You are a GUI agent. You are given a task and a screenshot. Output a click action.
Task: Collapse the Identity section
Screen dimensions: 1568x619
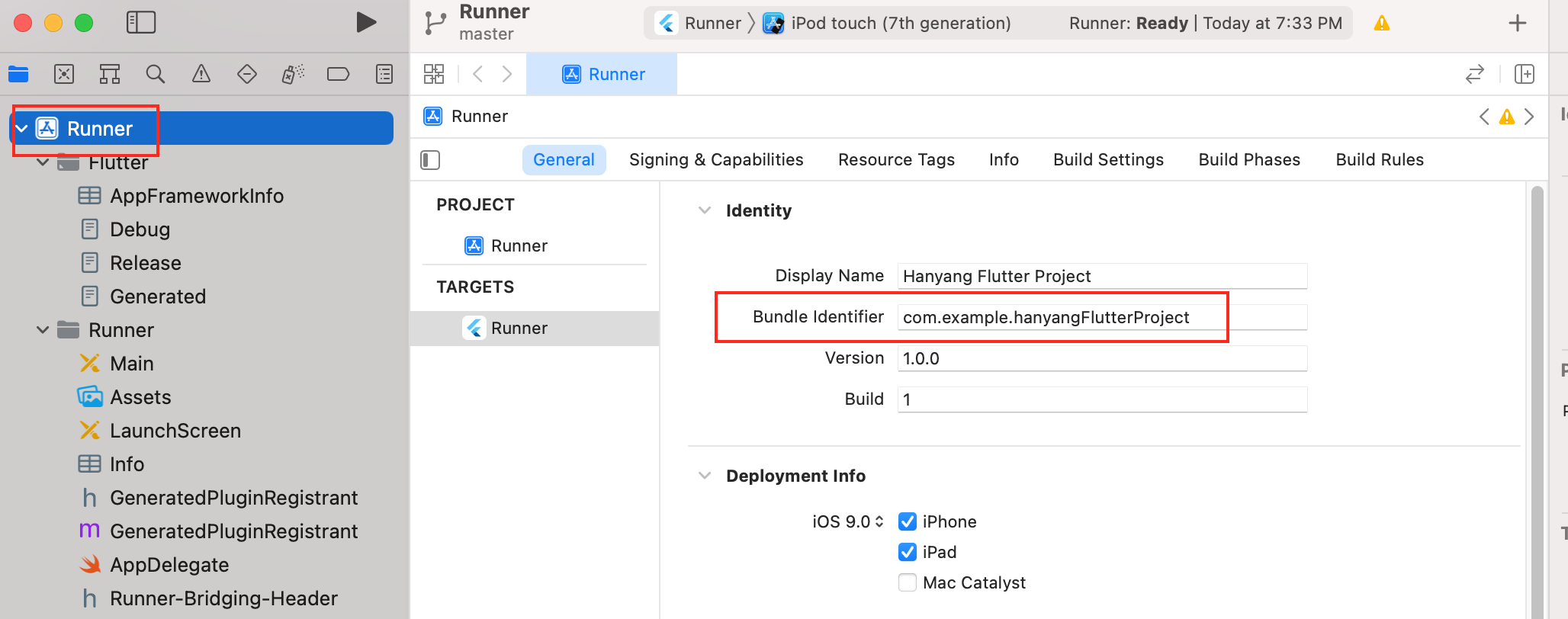pyautogui.click(x=705, y=210)
